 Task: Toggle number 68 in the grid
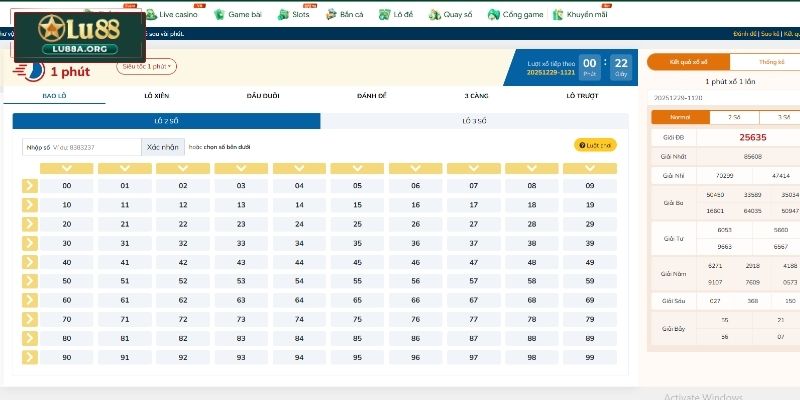coord(531,300)
